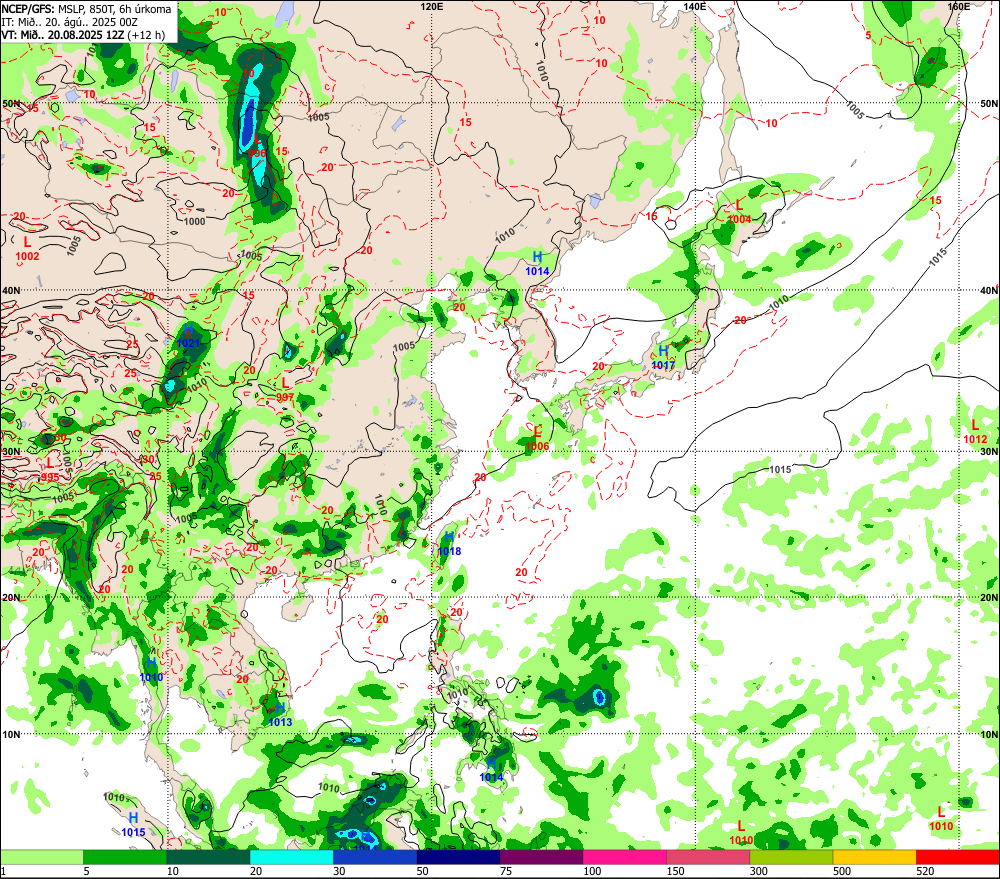Viewport: 1000px width, 879px height.
Task: Click the low pressure label 996
Action: pos(257,153)
